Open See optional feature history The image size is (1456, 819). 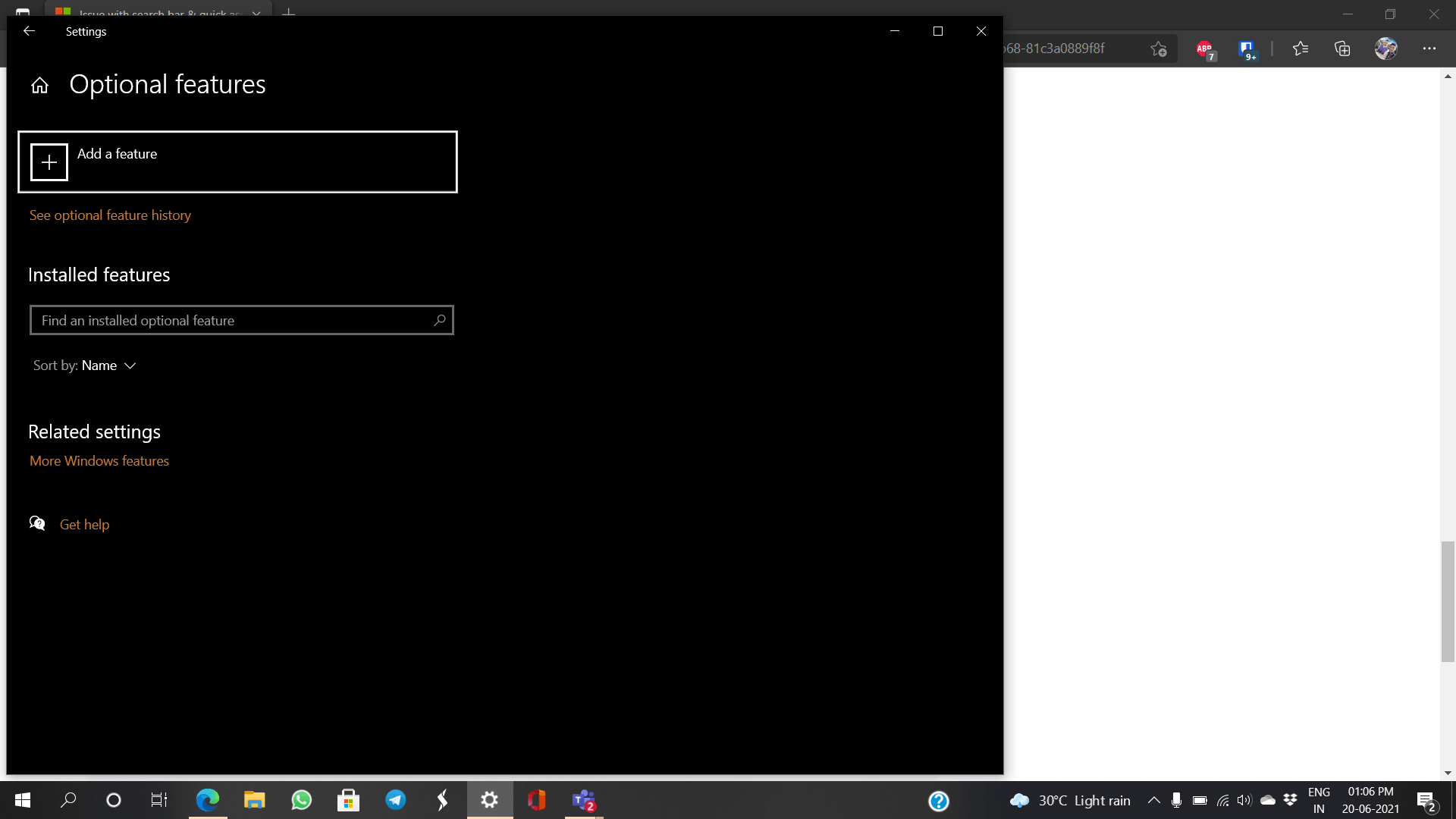click(110, 215)
